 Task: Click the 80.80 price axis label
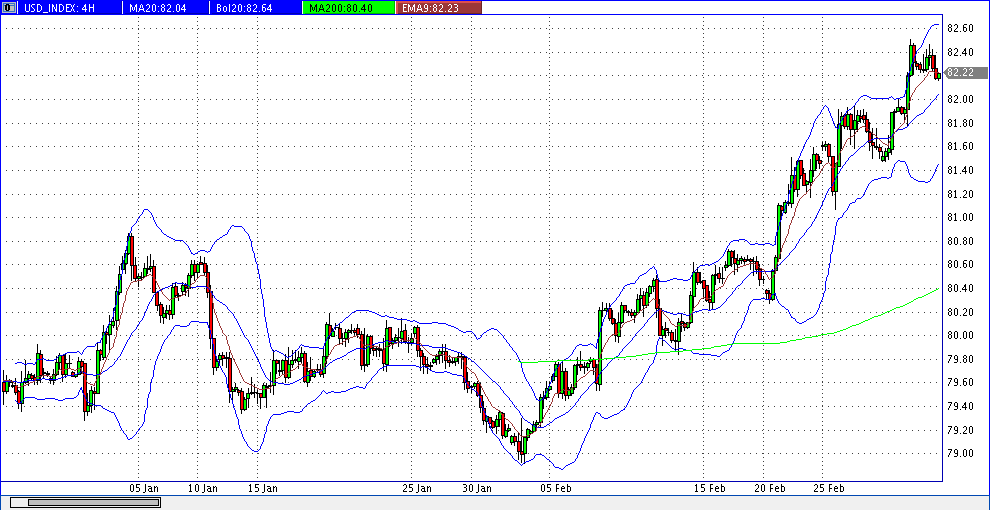click(x=960, y=240)
